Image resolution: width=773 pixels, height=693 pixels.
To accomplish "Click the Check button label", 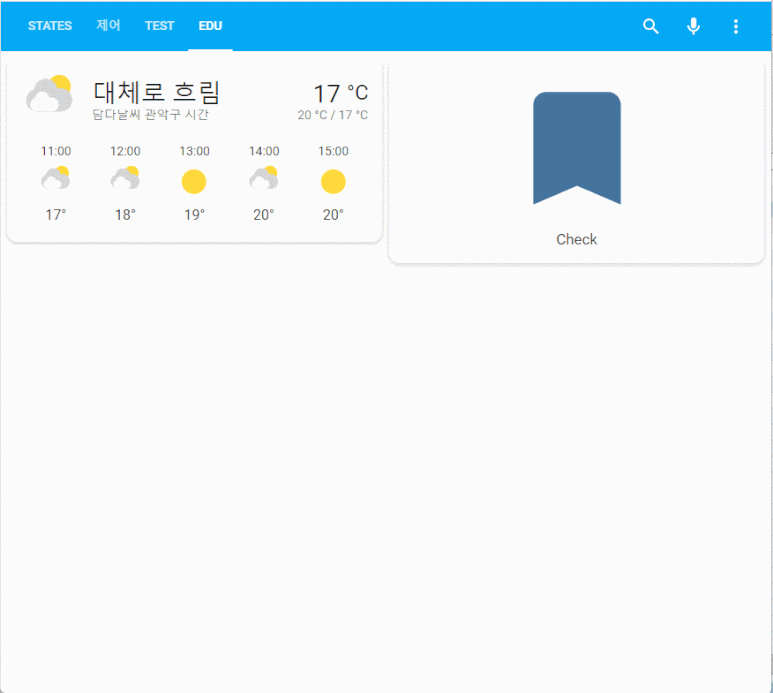I will click(x=576, y=239).
